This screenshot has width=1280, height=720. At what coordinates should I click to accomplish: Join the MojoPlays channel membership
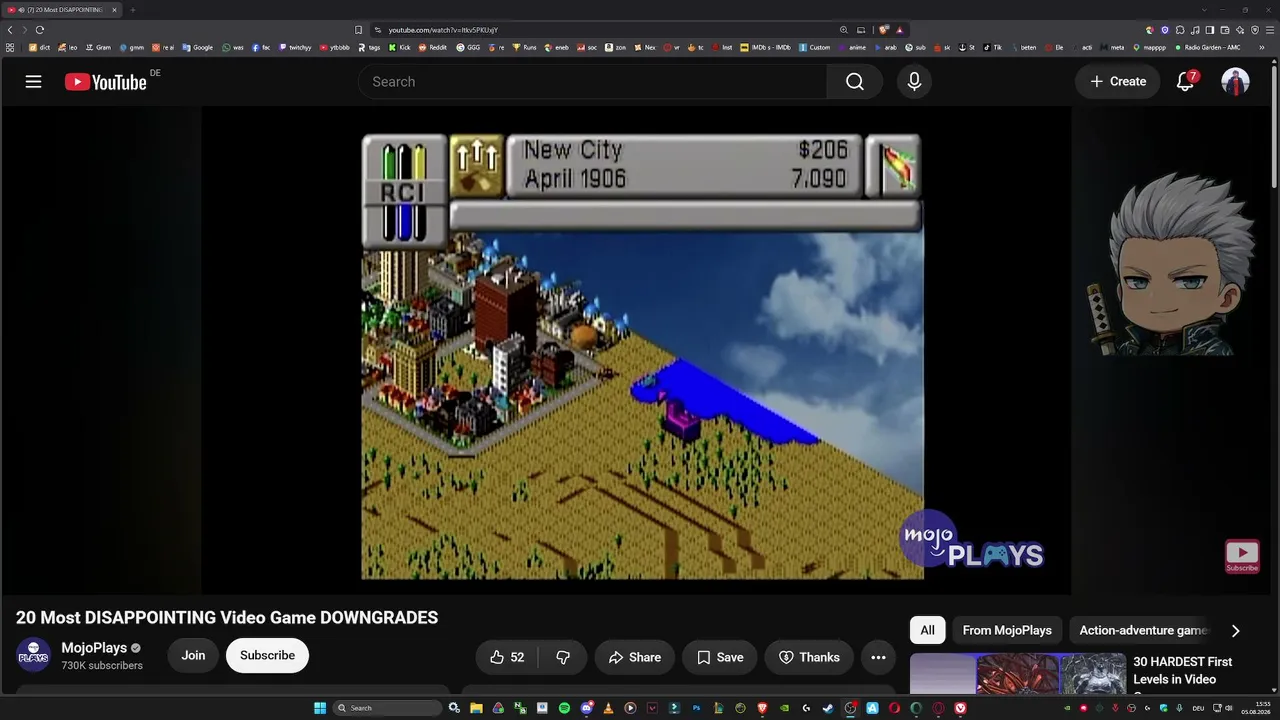(x=193, y=656)
